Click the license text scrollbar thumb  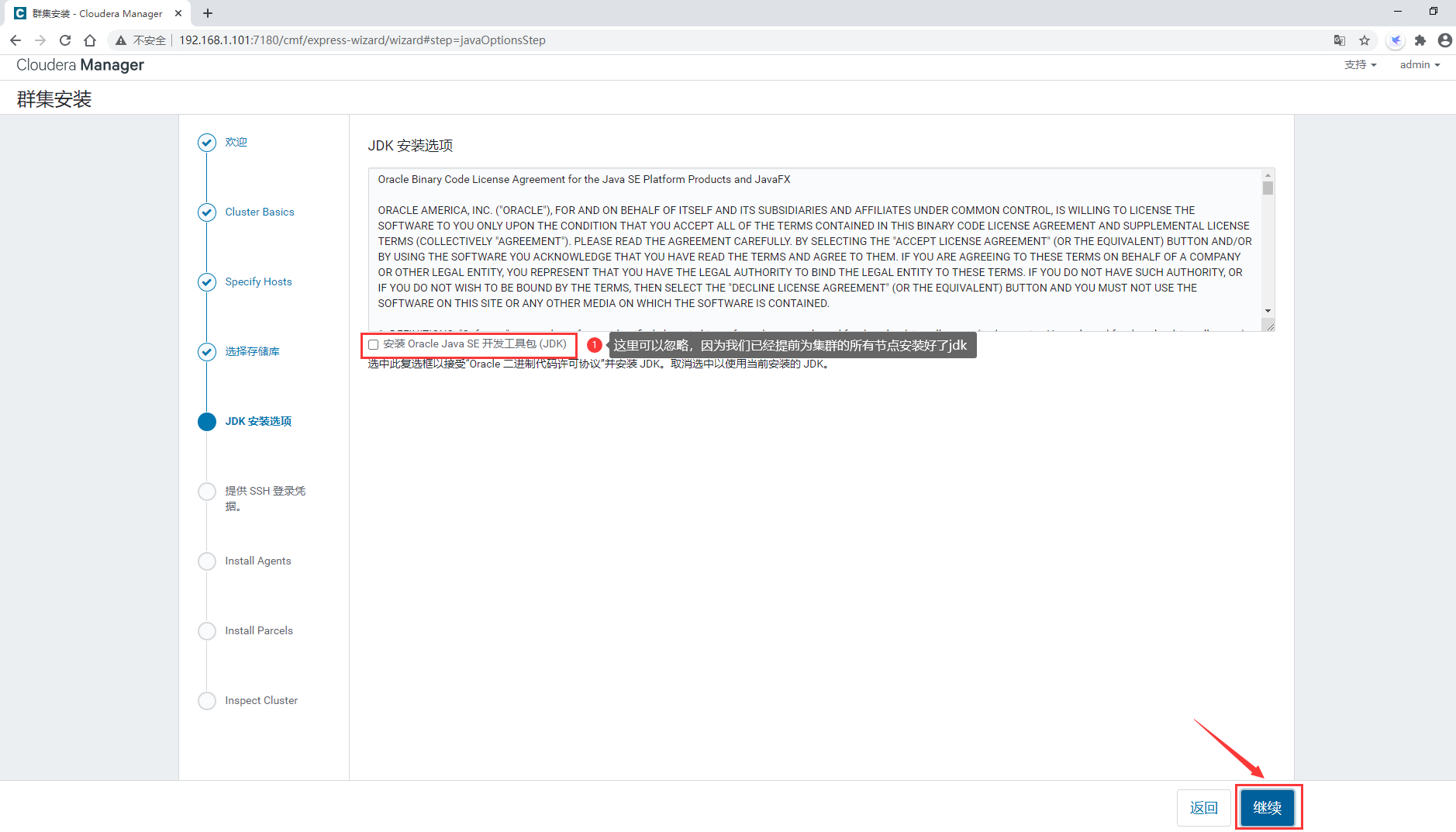click(x=1268, y=188)
